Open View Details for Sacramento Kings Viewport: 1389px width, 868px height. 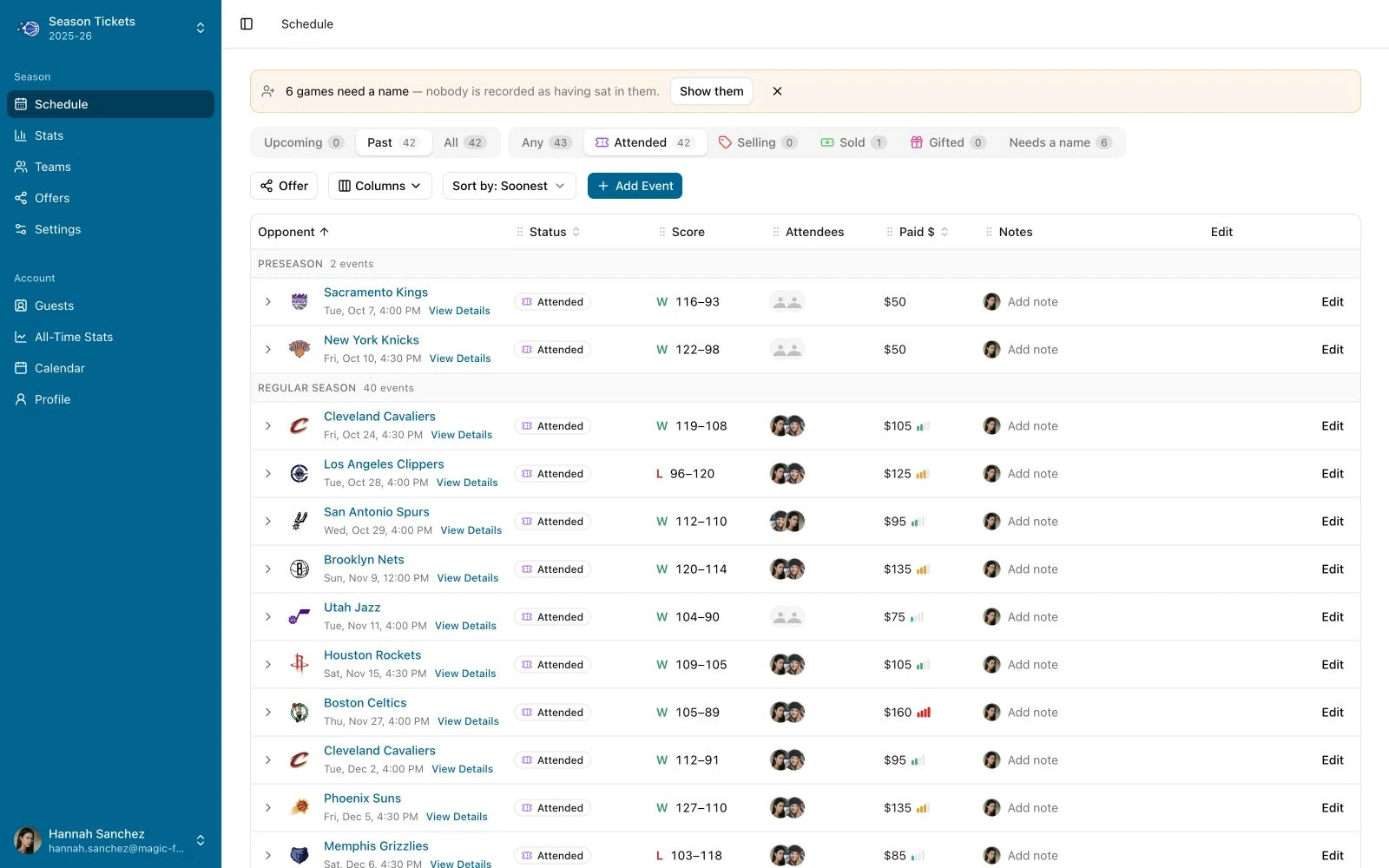tap(459, 311)
